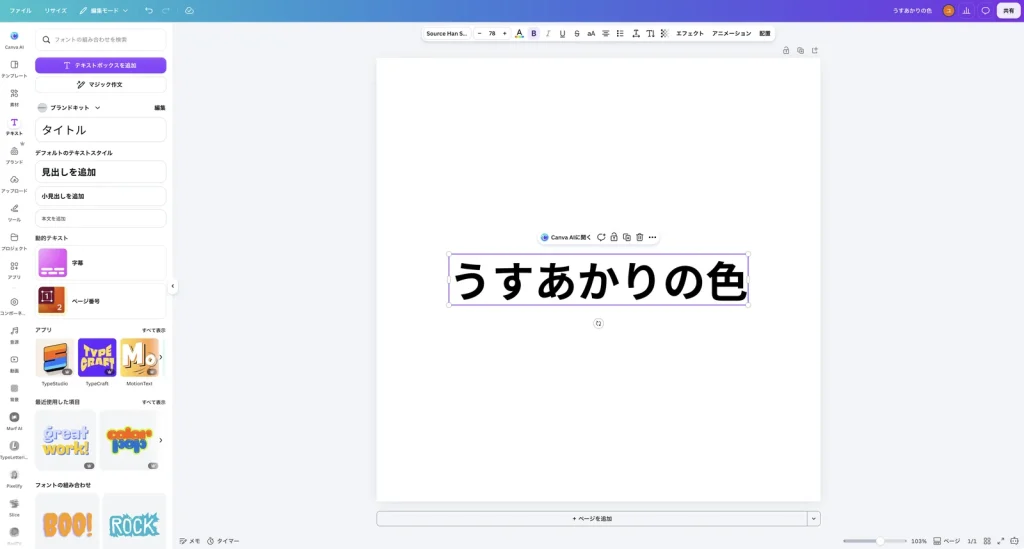Click the undo arrow in top bar

click(x=149, y=10)
